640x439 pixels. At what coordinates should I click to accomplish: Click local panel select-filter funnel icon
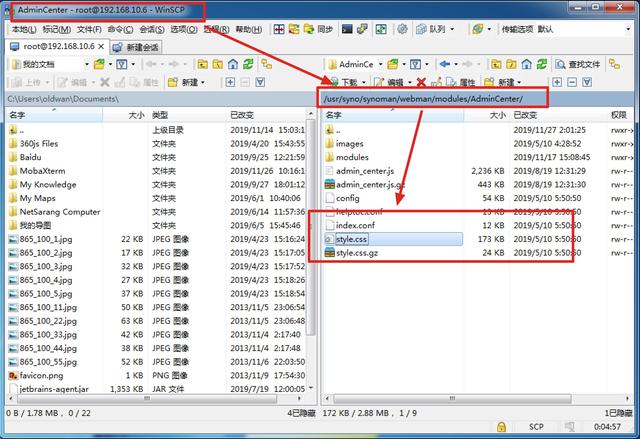tap(260, 82)
